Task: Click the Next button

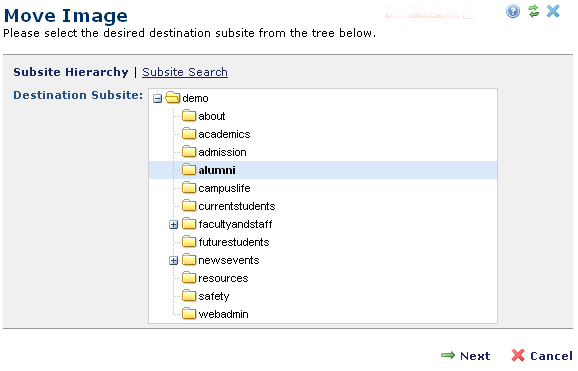Action: click(466, 356)
